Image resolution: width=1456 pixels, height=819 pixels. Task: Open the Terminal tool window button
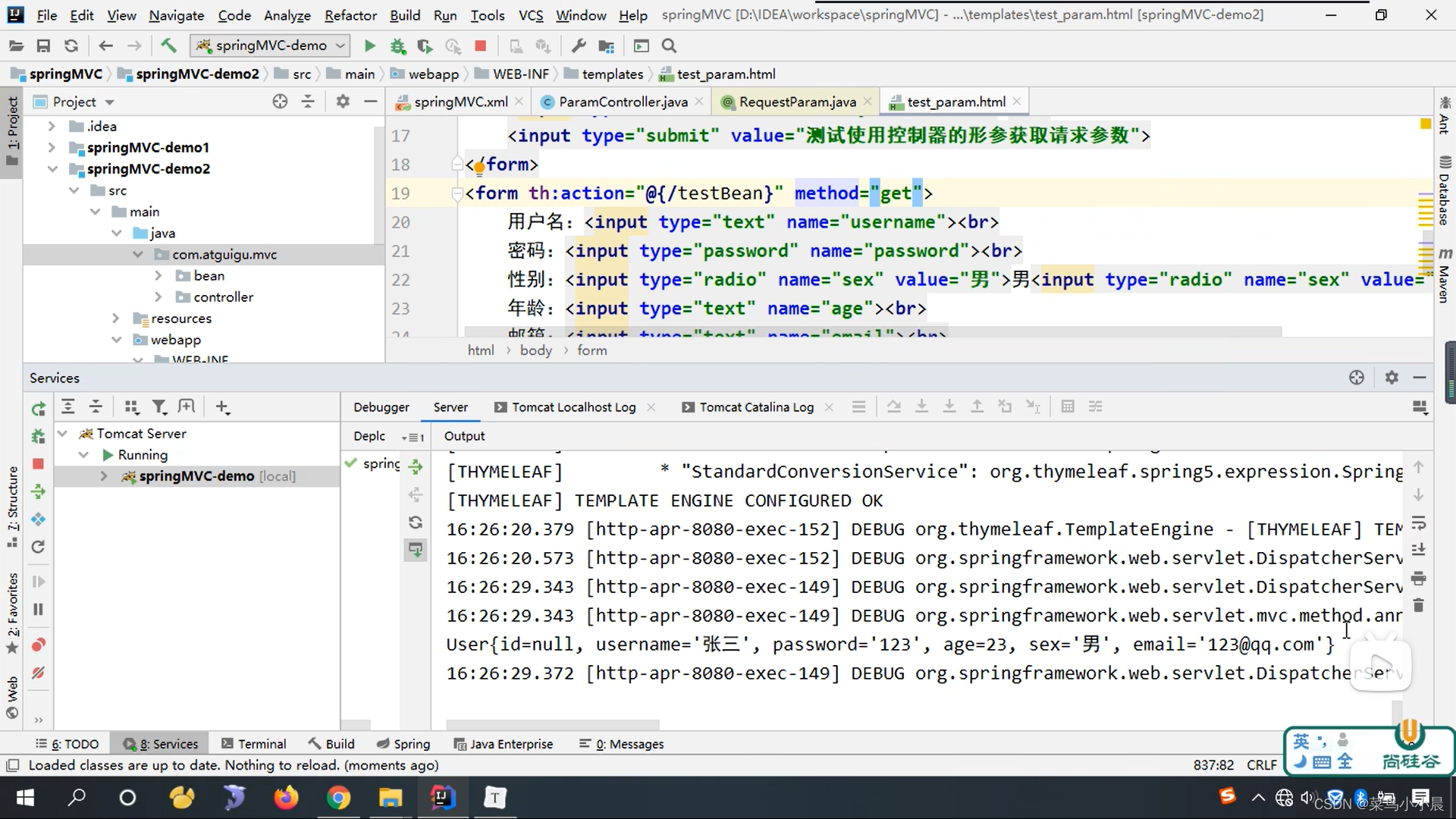click(x=254, y=744)
